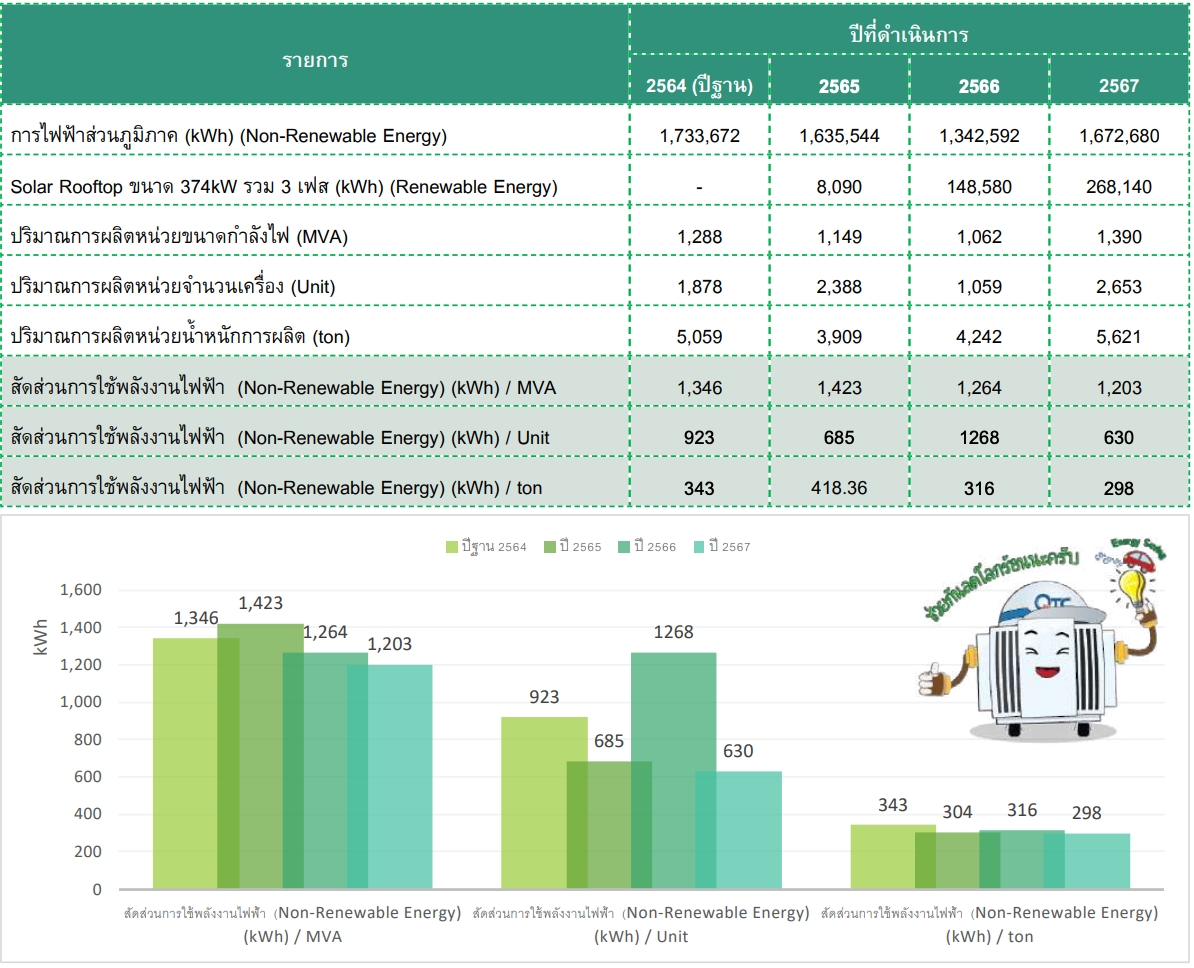Click the ปีที่ดำเนินการ header cell

click(x=908, y=35)
